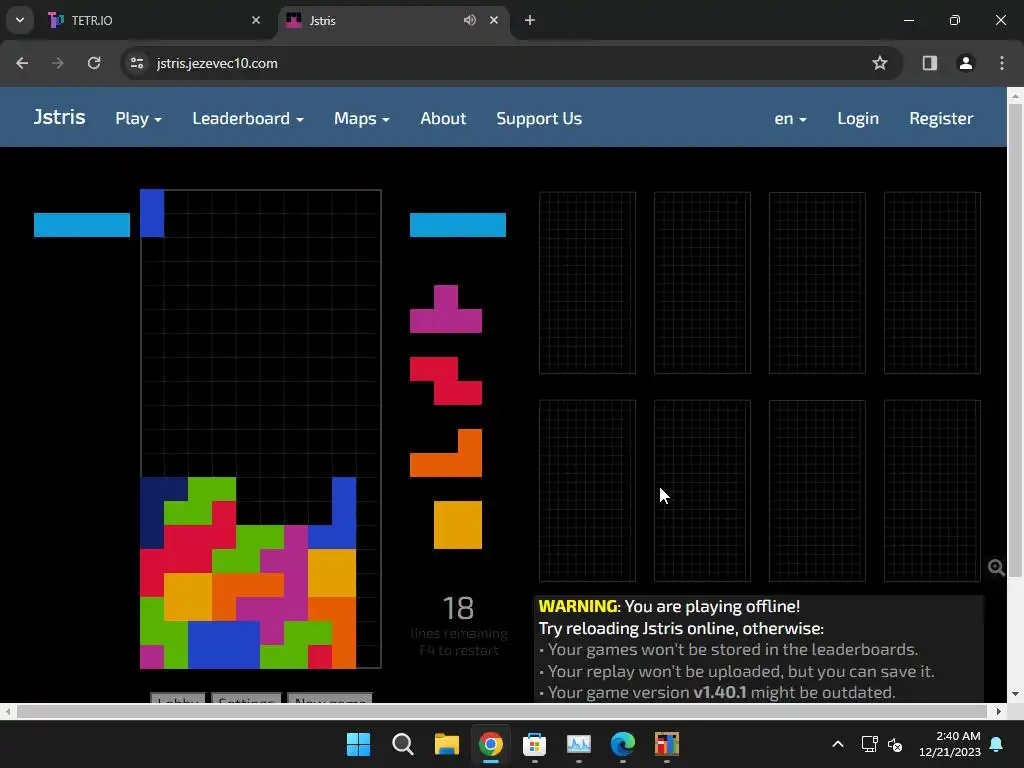Close the Jstris tab
The height and width of the screenshot is (768, 1024).
coord(494,20)
